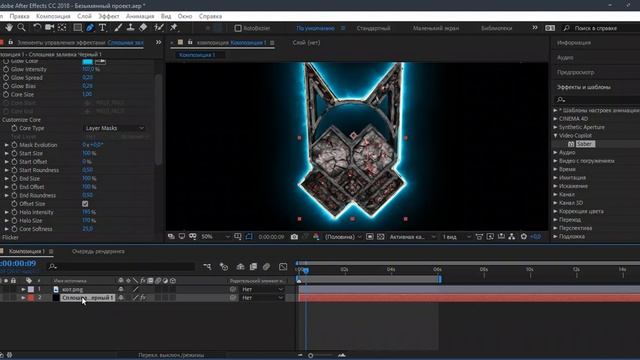Enable frame blending timeline button
The image size is (640, 360).
click(253, 267)
